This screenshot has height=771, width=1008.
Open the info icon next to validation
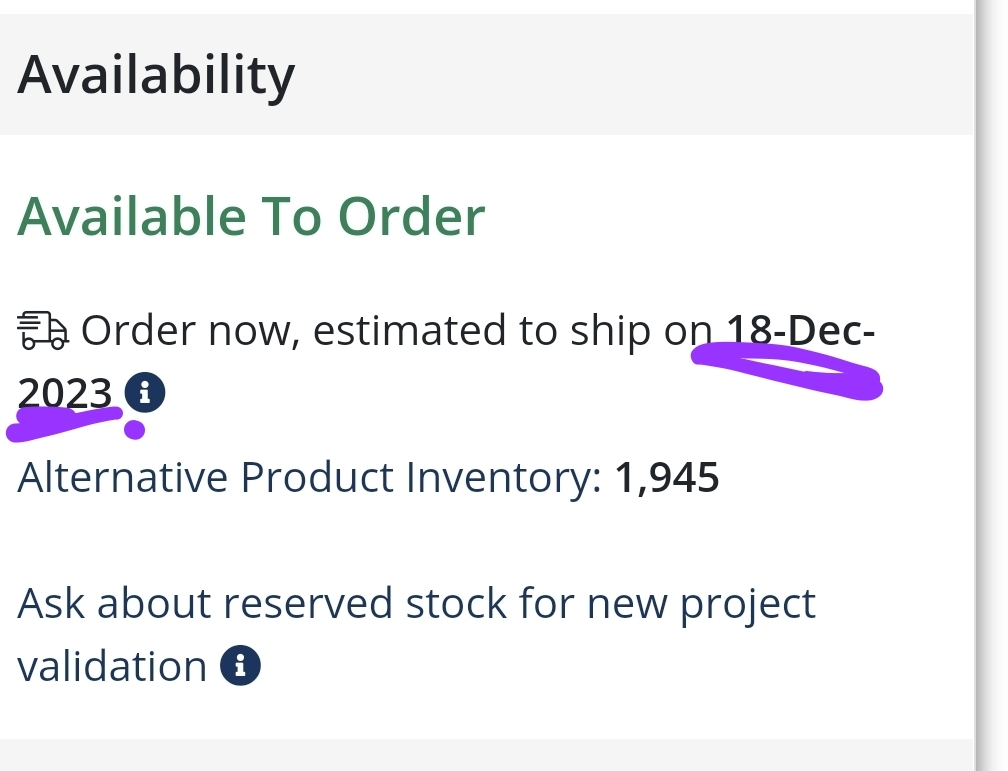point(240,665)
